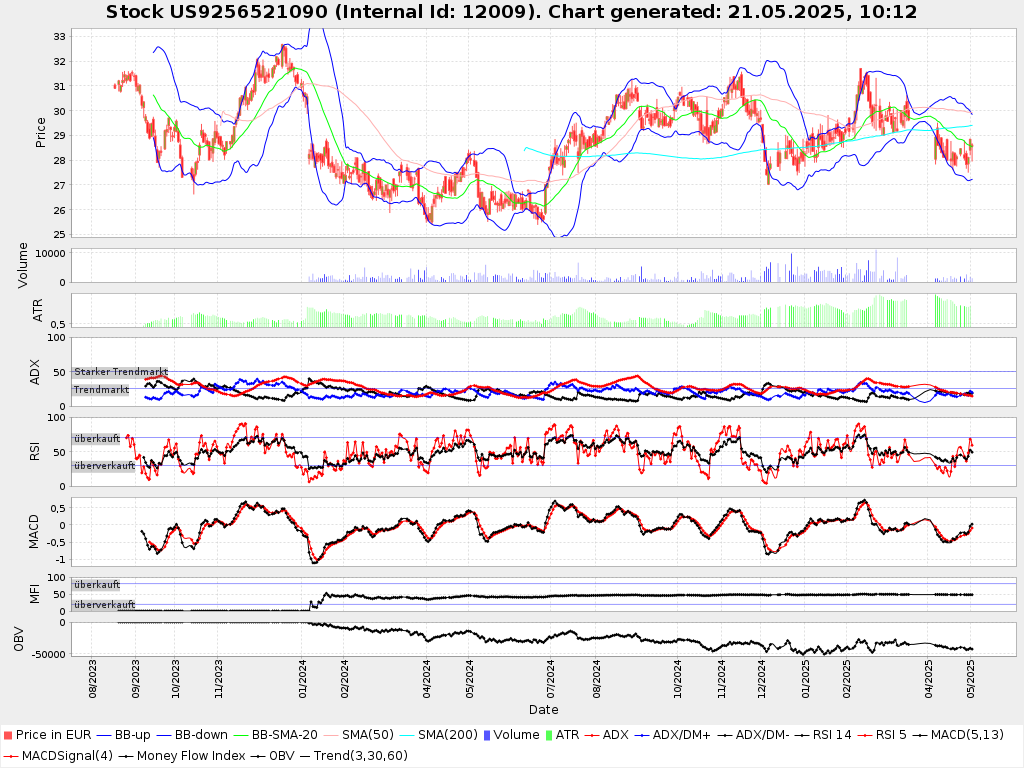The width and height of the screenshot is (1024, 768).
Task: Click the blue Volume legend swatch
Action: coord(487,735)
